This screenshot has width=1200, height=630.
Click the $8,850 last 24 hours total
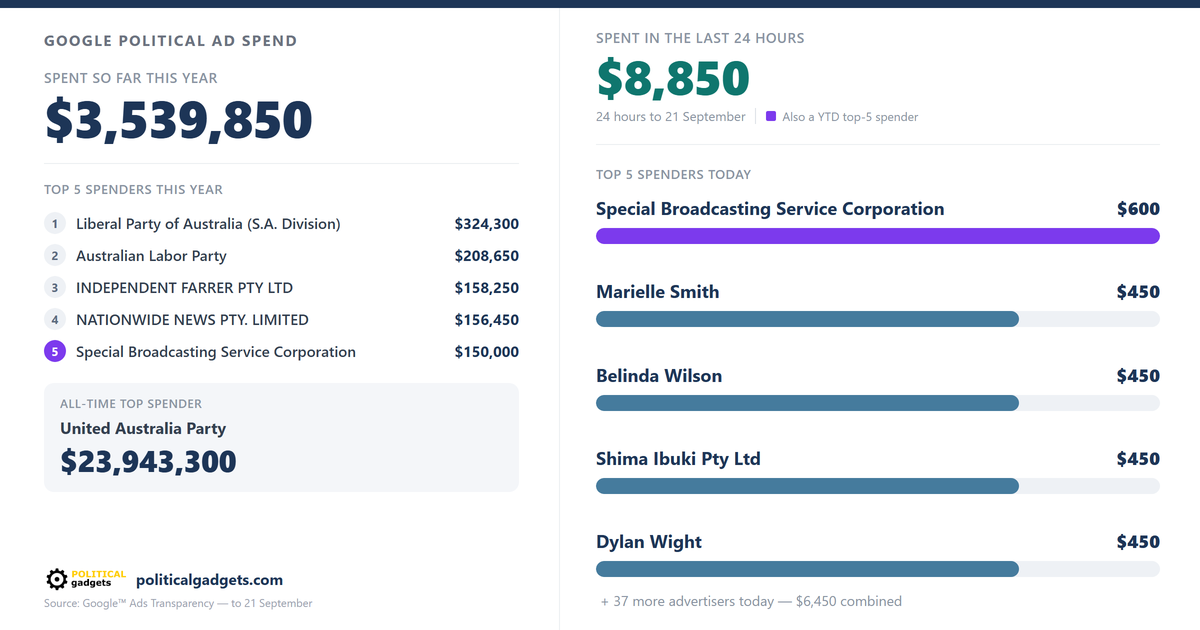(673, 79)
